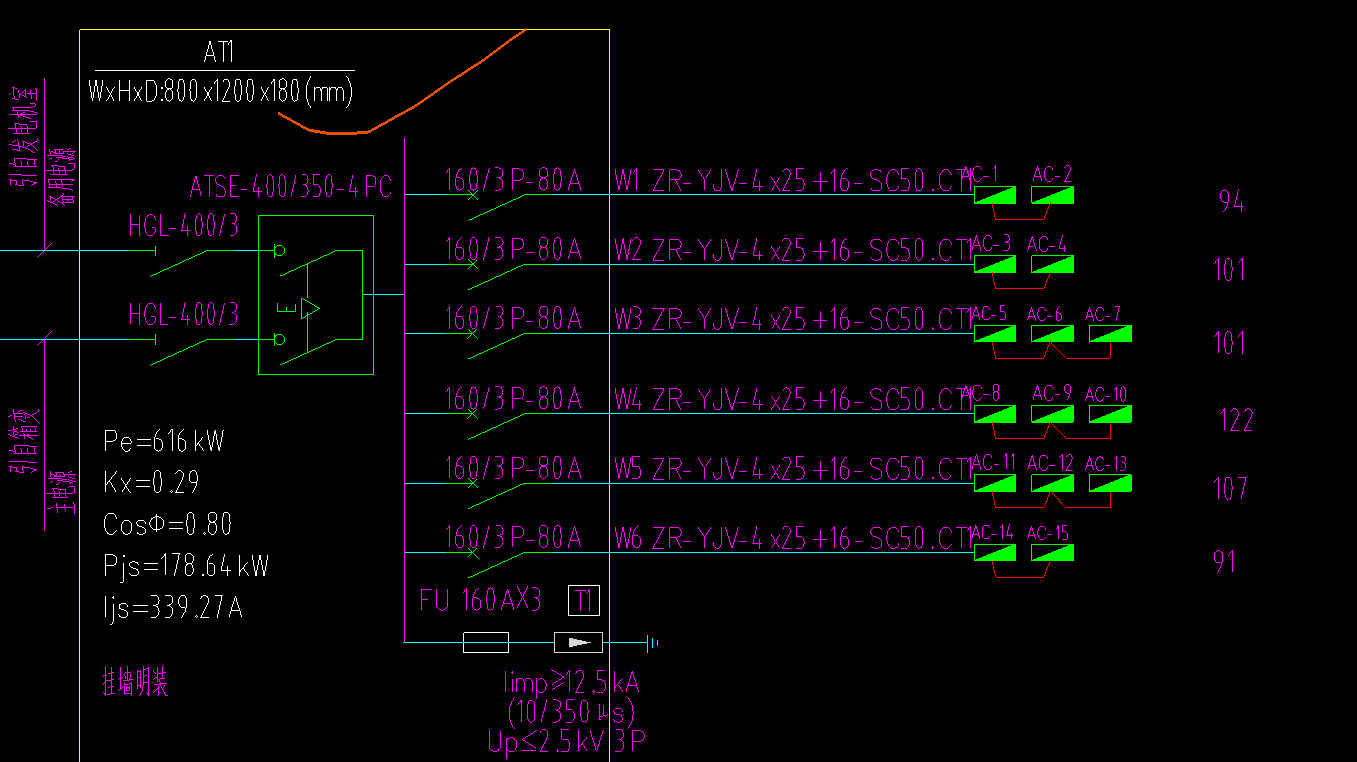
Task: Select the AC-12 unit symbol
Action: coord(1053,483)
